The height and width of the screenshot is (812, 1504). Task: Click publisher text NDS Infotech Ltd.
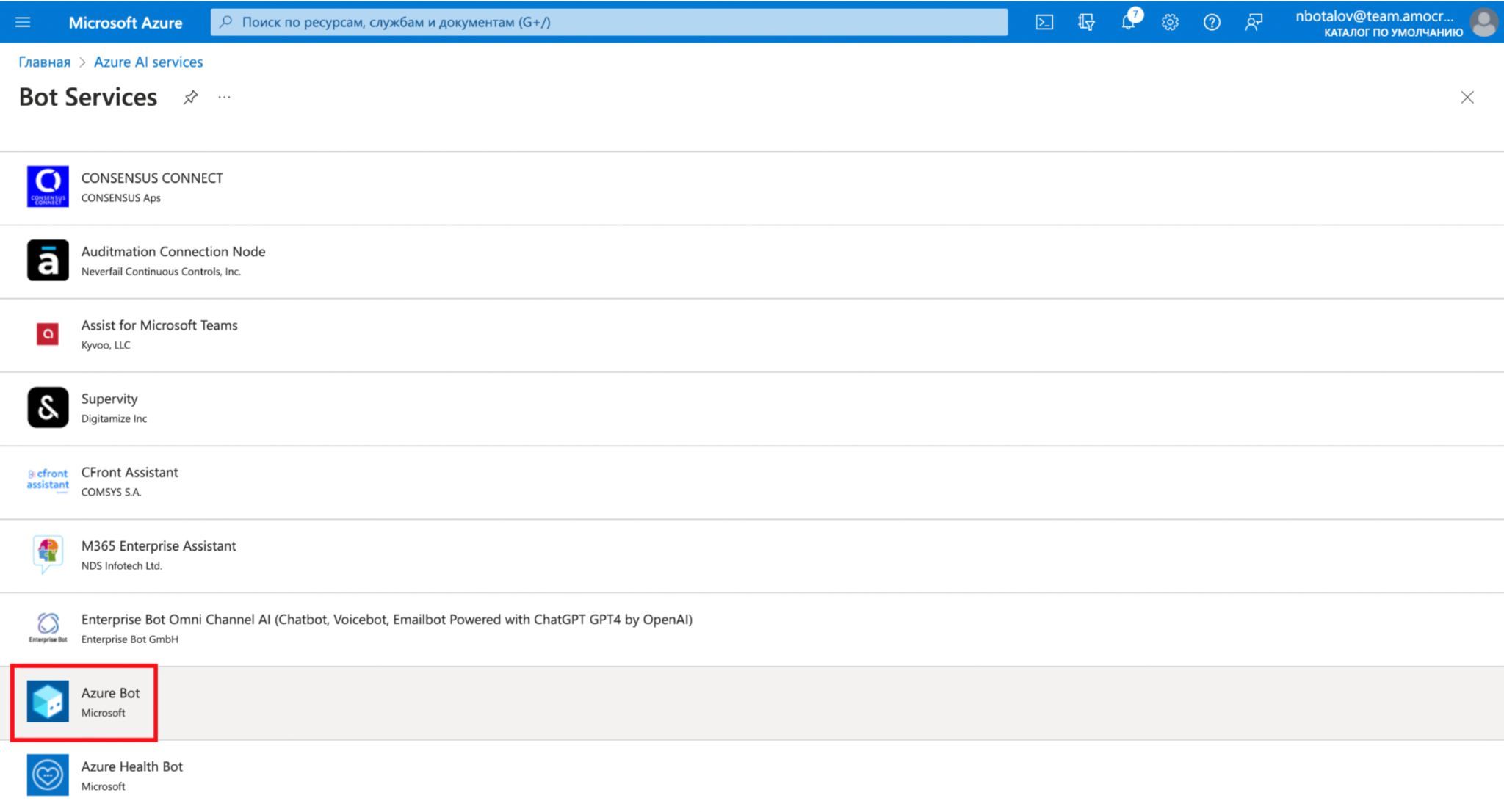(121, 565)
